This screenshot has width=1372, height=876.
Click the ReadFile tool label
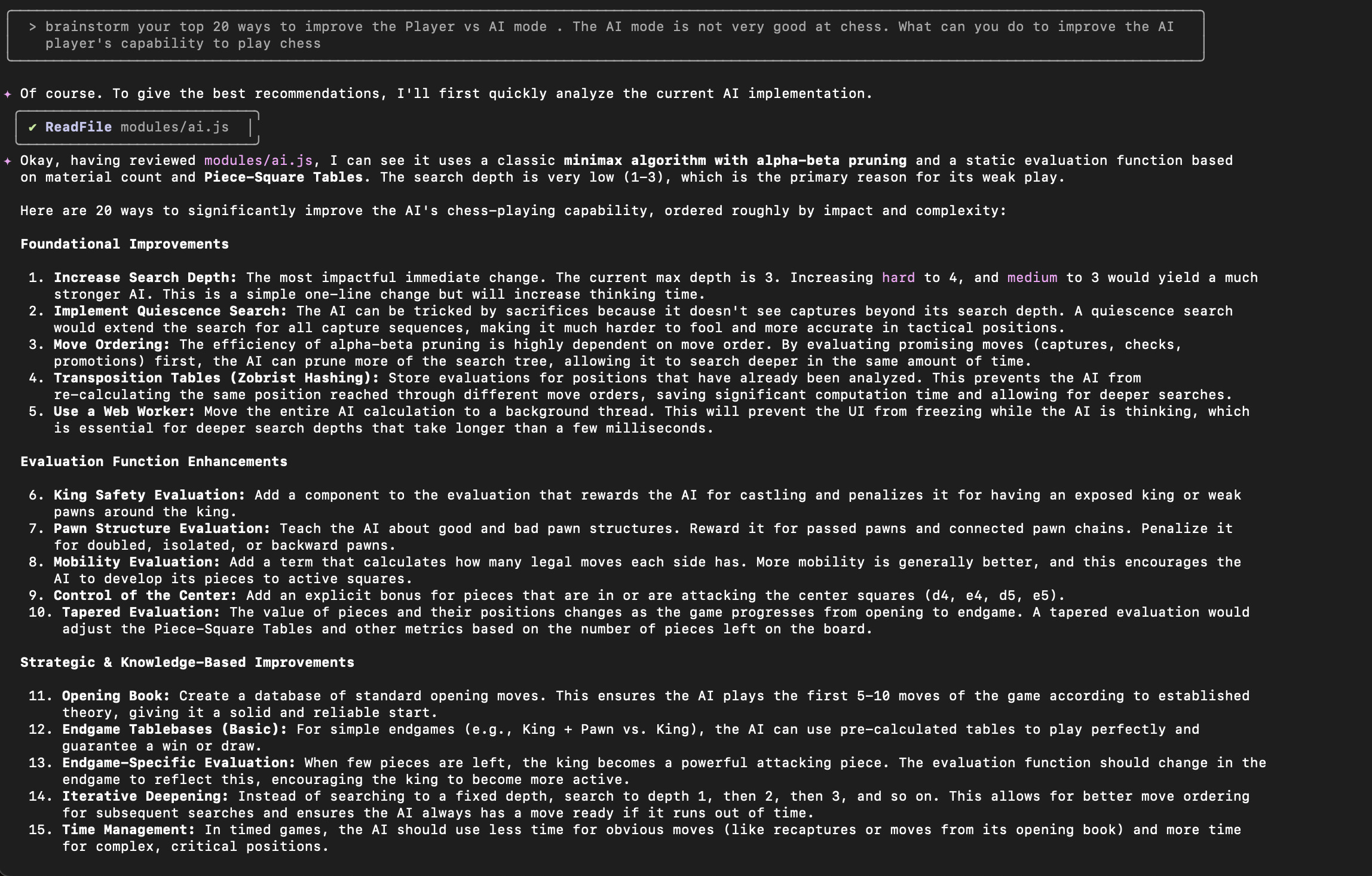click(x=78, y=127)
